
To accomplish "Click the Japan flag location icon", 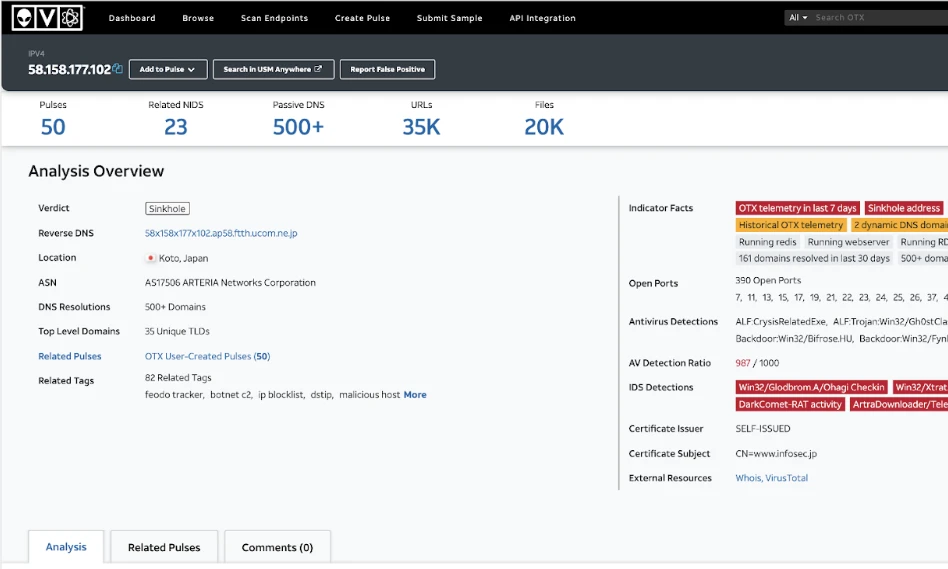I will tap(151, 258).
